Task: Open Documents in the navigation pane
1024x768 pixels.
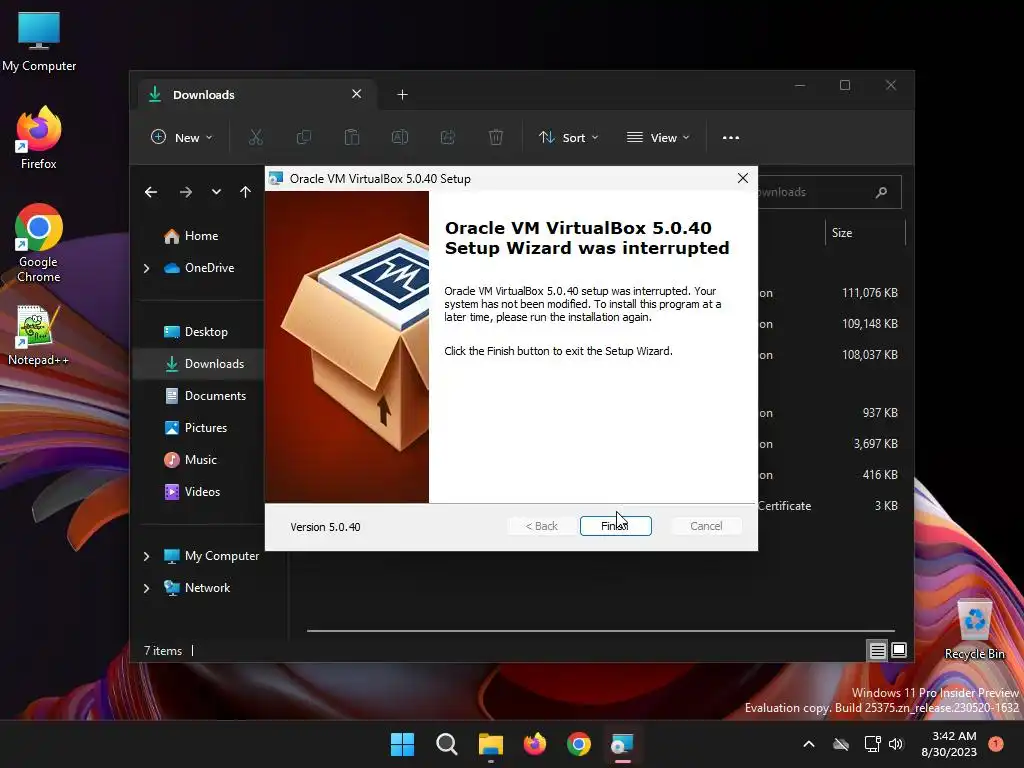Action: 206,396
